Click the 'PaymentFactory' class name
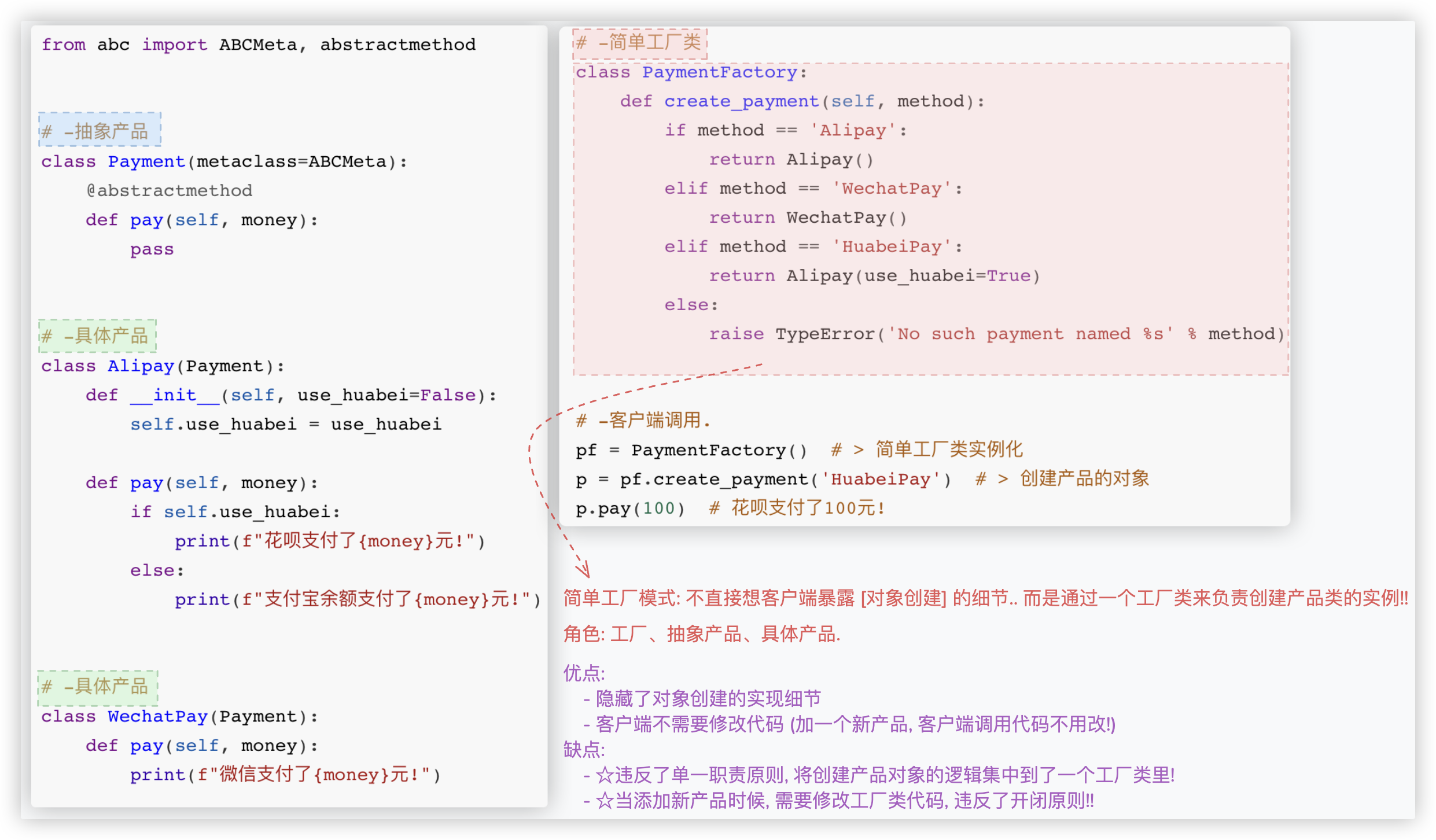This screenshot has width=1436, height=840. coord(720,72)
